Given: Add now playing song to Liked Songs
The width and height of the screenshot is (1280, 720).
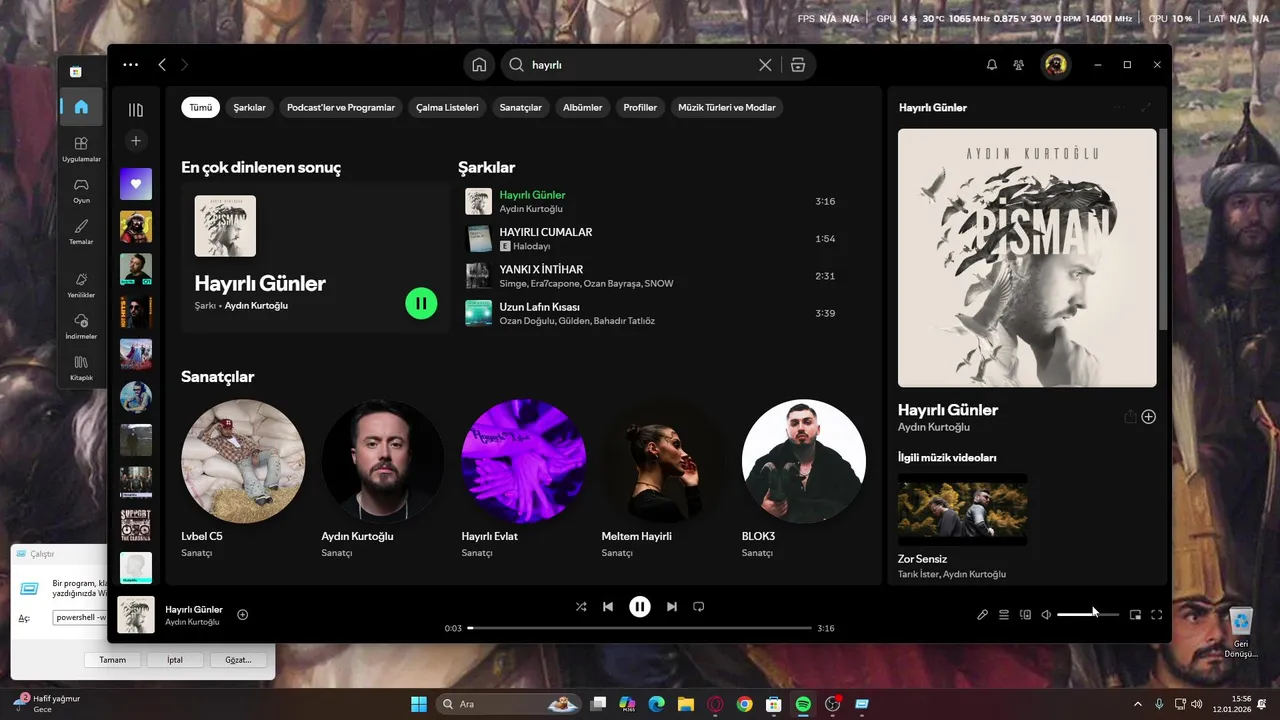Looking at the screenshot, I should pos(243,615).
